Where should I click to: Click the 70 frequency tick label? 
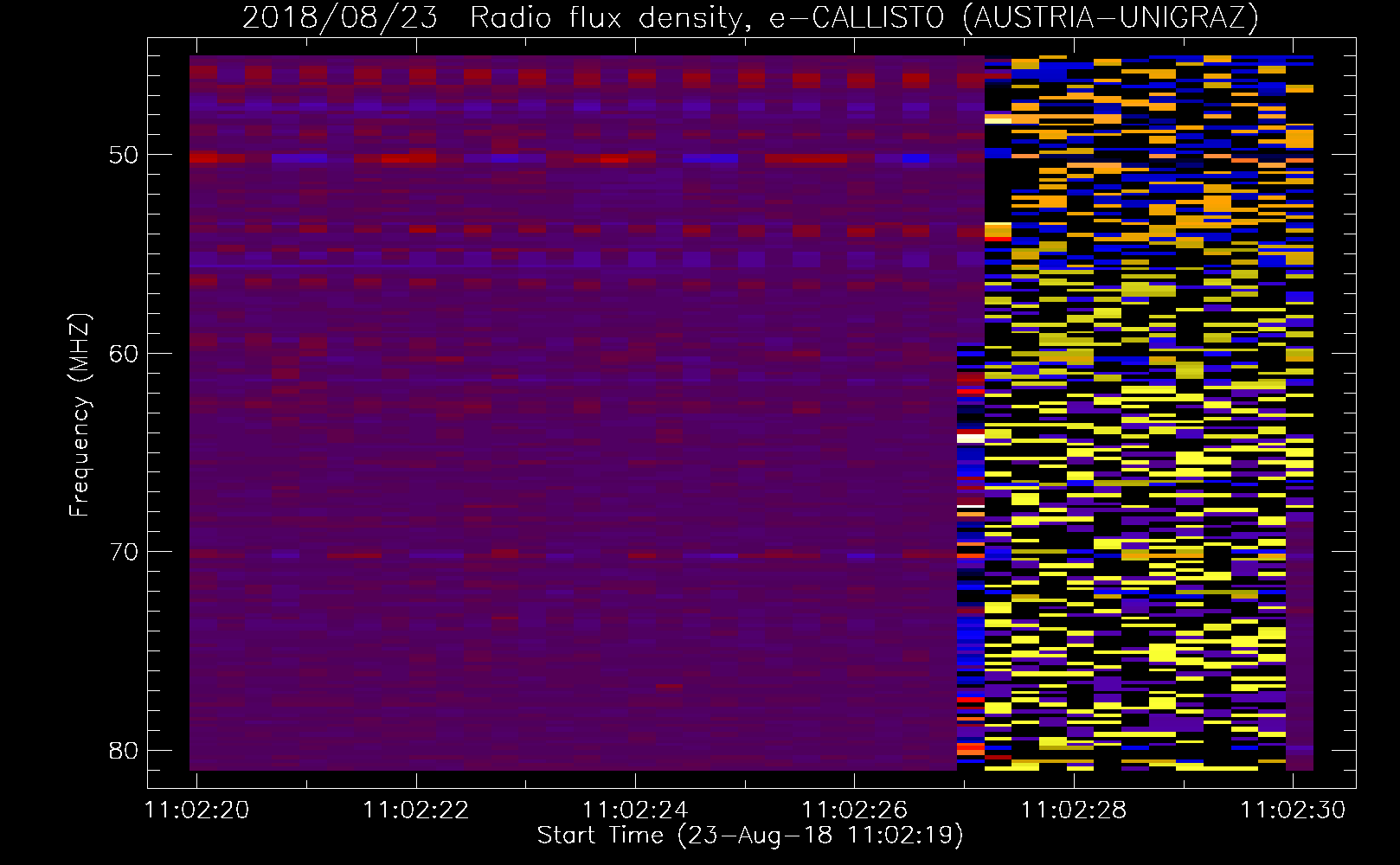pos(124,552)
